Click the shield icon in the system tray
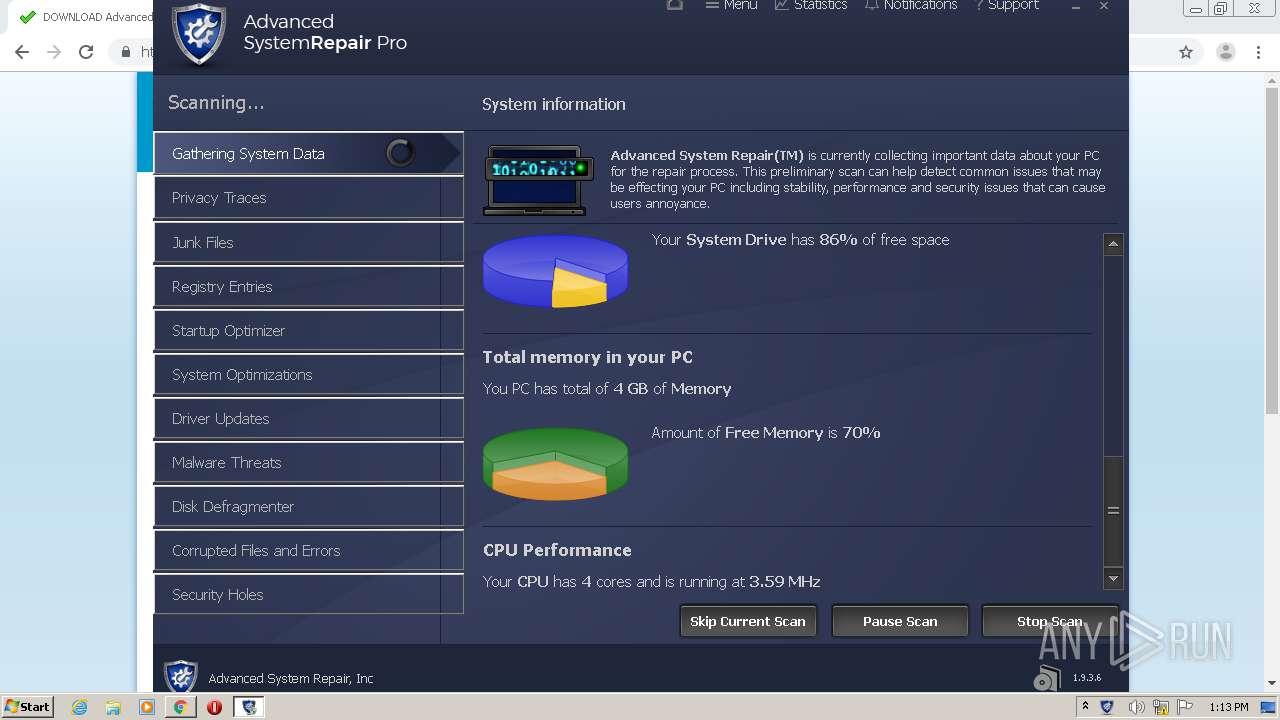 click(x=1107, y=707)
